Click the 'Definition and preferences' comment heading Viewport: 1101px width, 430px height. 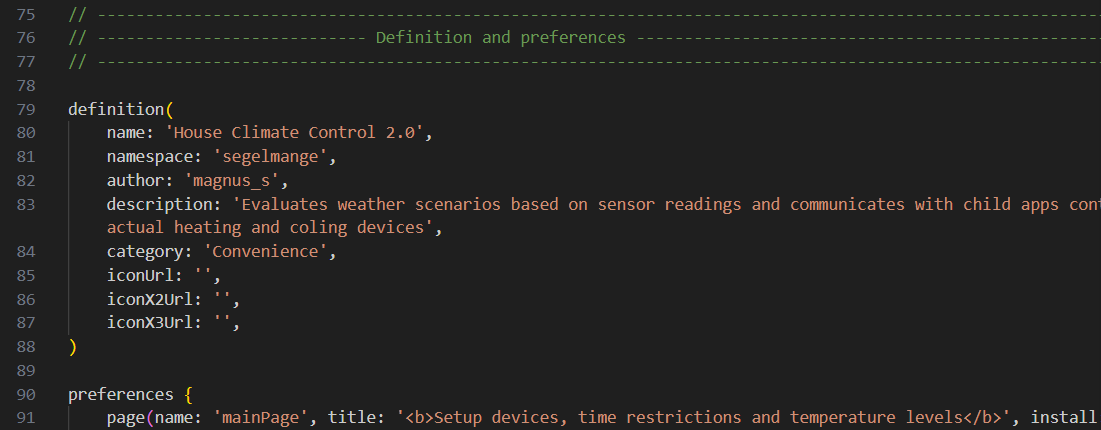pyautogui.click(x=500, y=38)
